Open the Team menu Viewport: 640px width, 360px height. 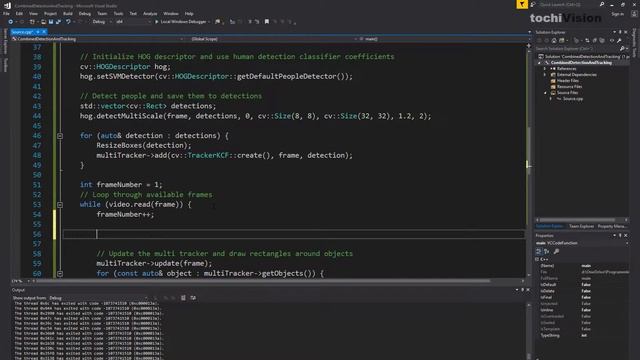point(102,13)
